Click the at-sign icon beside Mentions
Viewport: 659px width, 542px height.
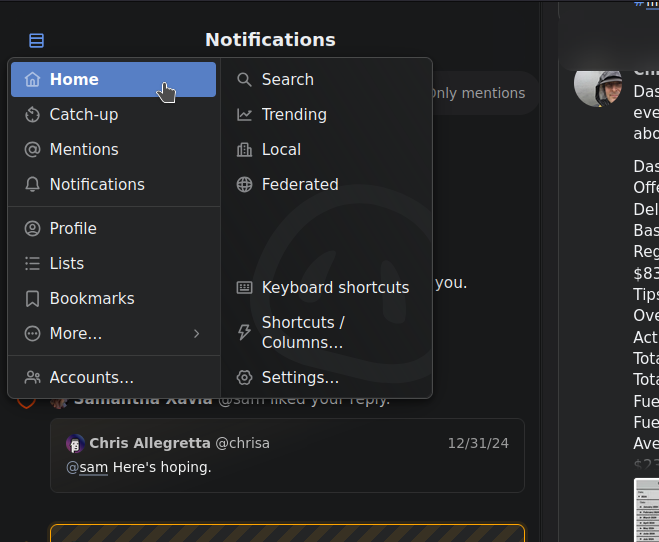point(32,150)
